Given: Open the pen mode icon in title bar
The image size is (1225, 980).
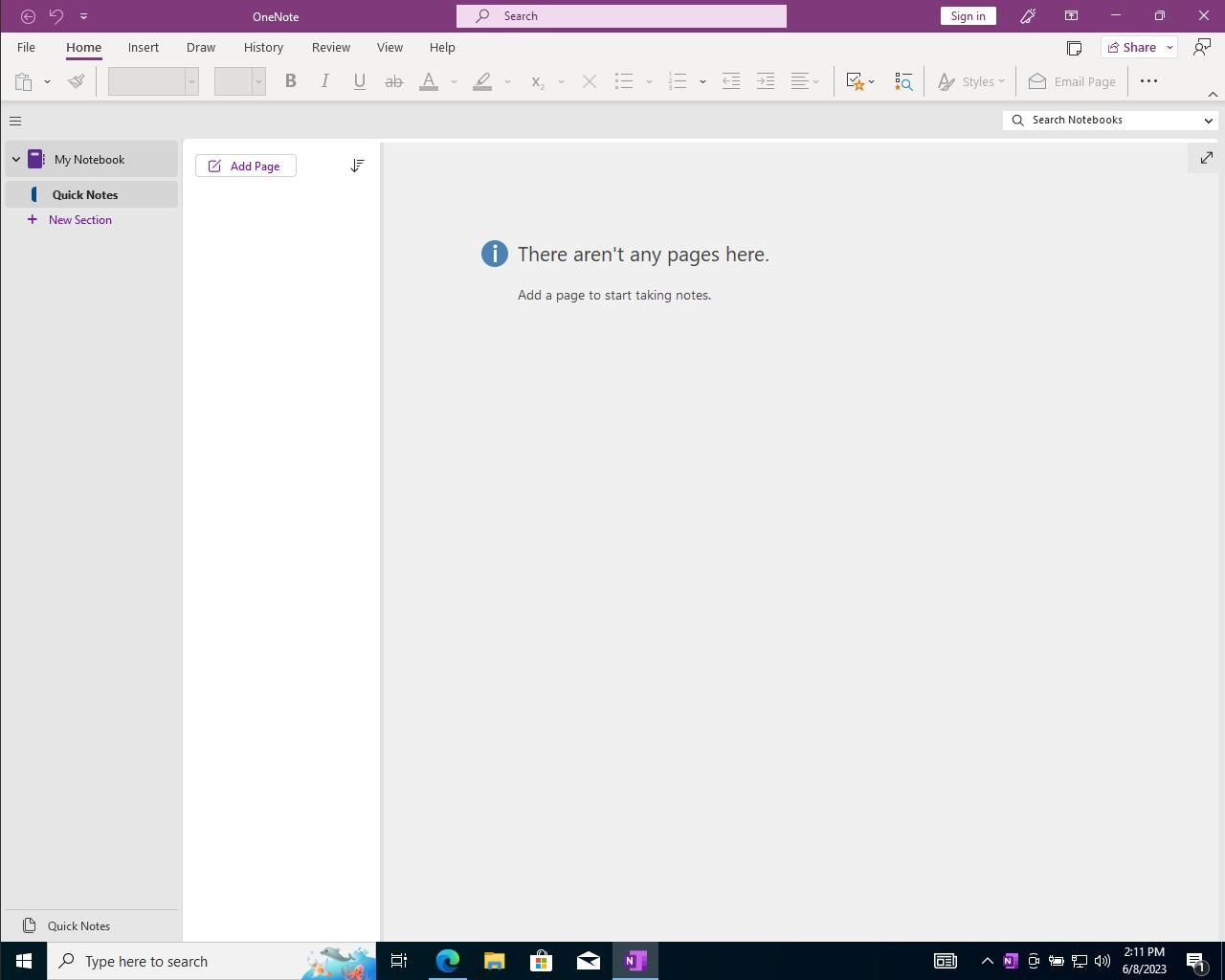Looking at the screenshot, I should (x=1028, y=16).
